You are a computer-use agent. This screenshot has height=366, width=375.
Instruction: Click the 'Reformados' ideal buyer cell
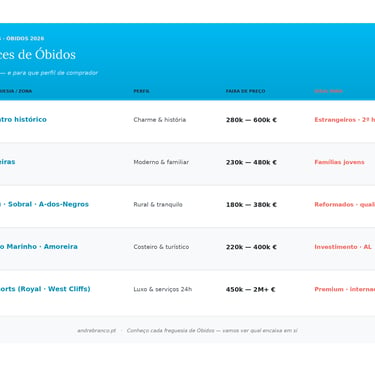(x=334, y=204)
